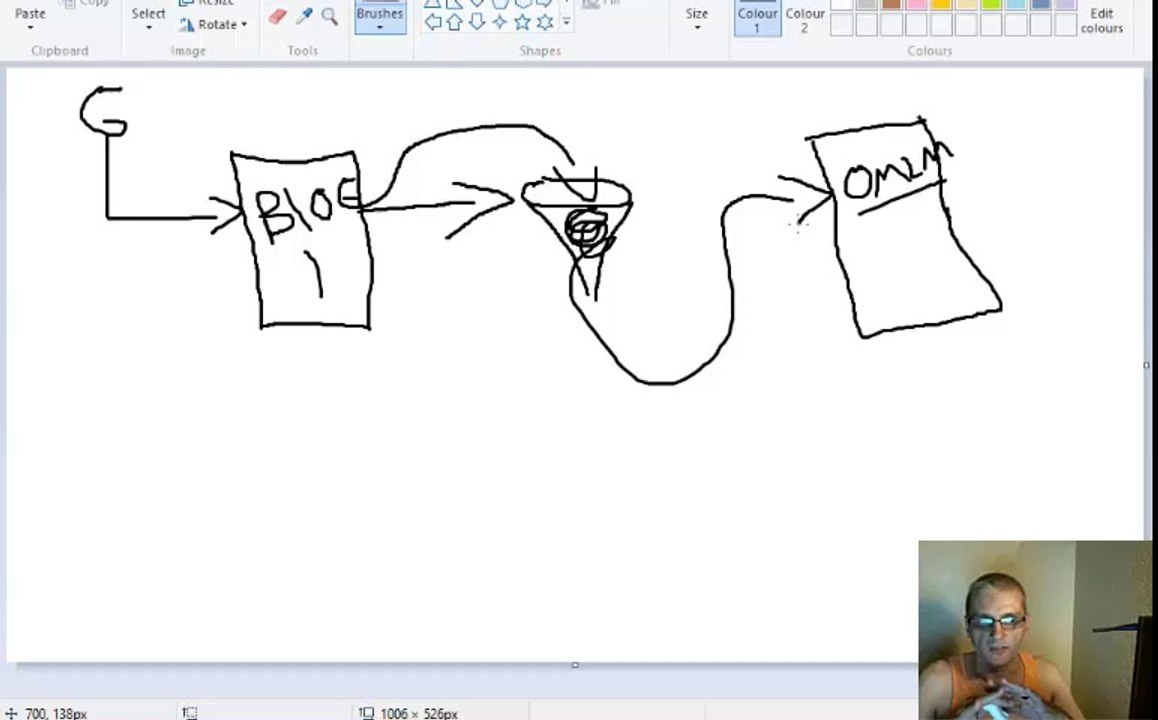Open the Paste dropdown arrow
Screen dimensions: 1158x720
(30, 28)
